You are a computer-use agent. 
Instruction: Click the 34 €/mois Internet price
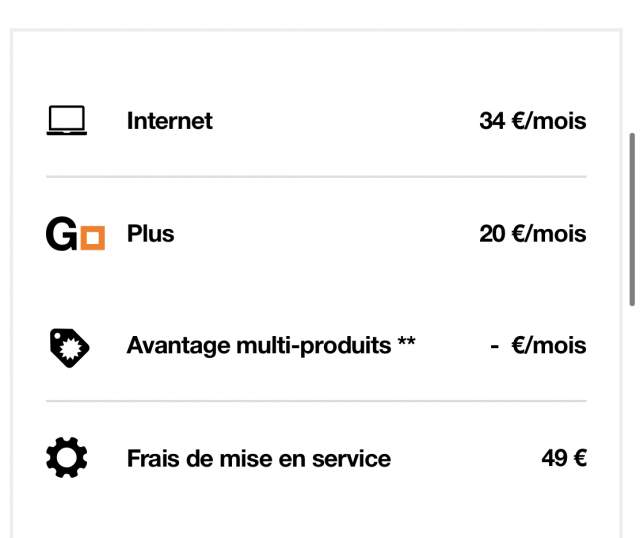(x=532, y=121)
